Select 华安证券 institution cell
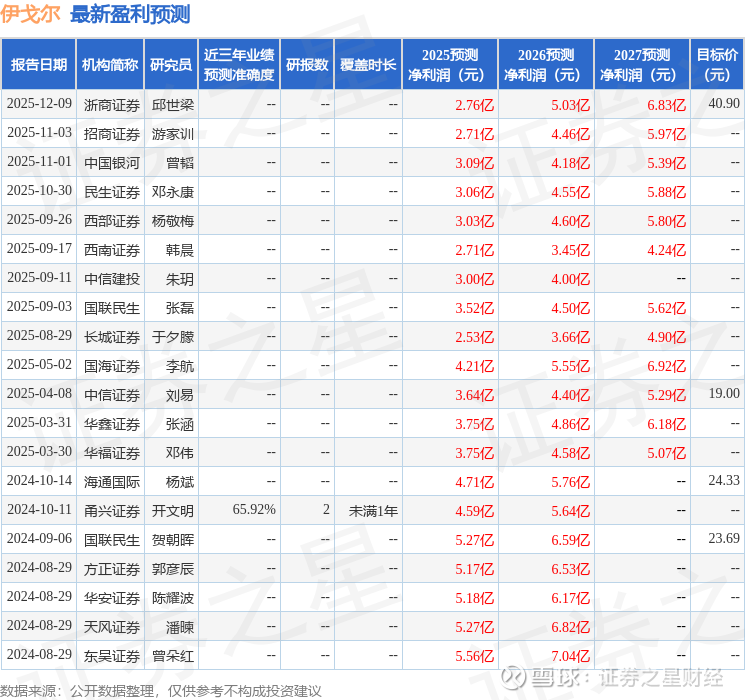 pos(112,597)
